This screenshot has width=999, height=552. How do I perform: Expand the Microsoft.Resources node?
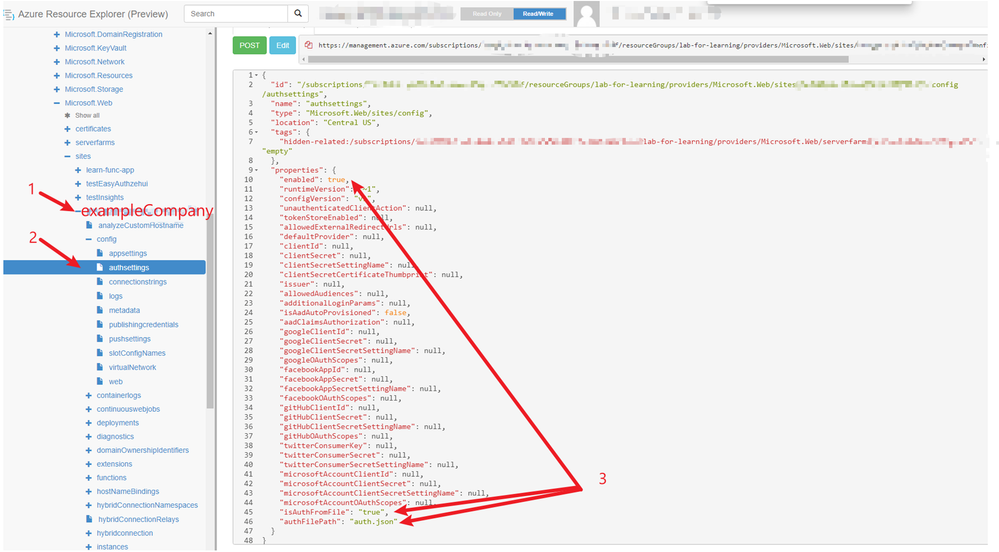pos(57,75)
